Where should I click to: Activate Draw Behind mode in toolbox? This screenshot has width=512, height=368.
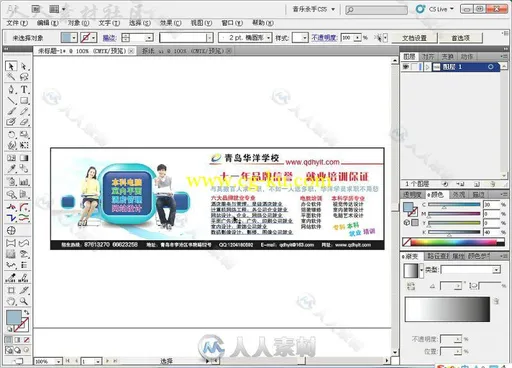pyautogui.click(x=17, y=350)
